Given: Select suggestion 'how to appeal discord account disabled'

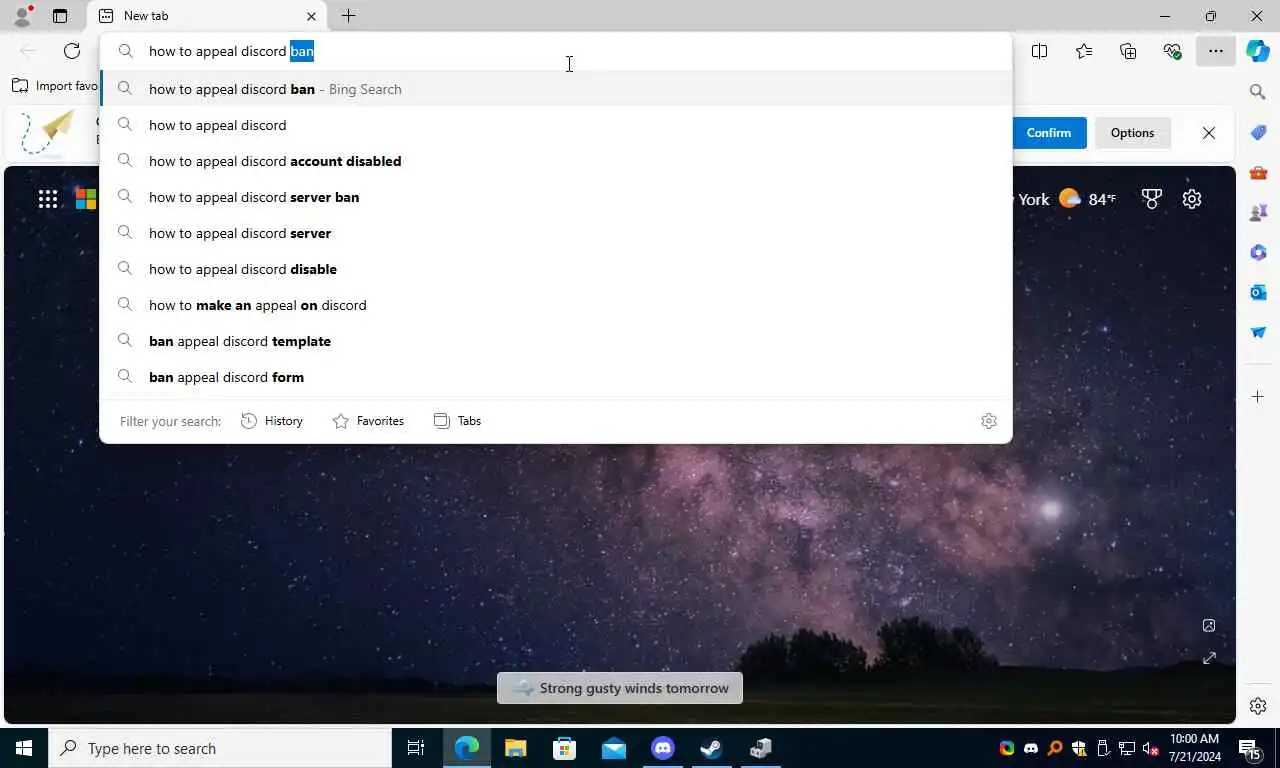Looking at the screenshot, I should pyautogui.click(x=556, y=161).
